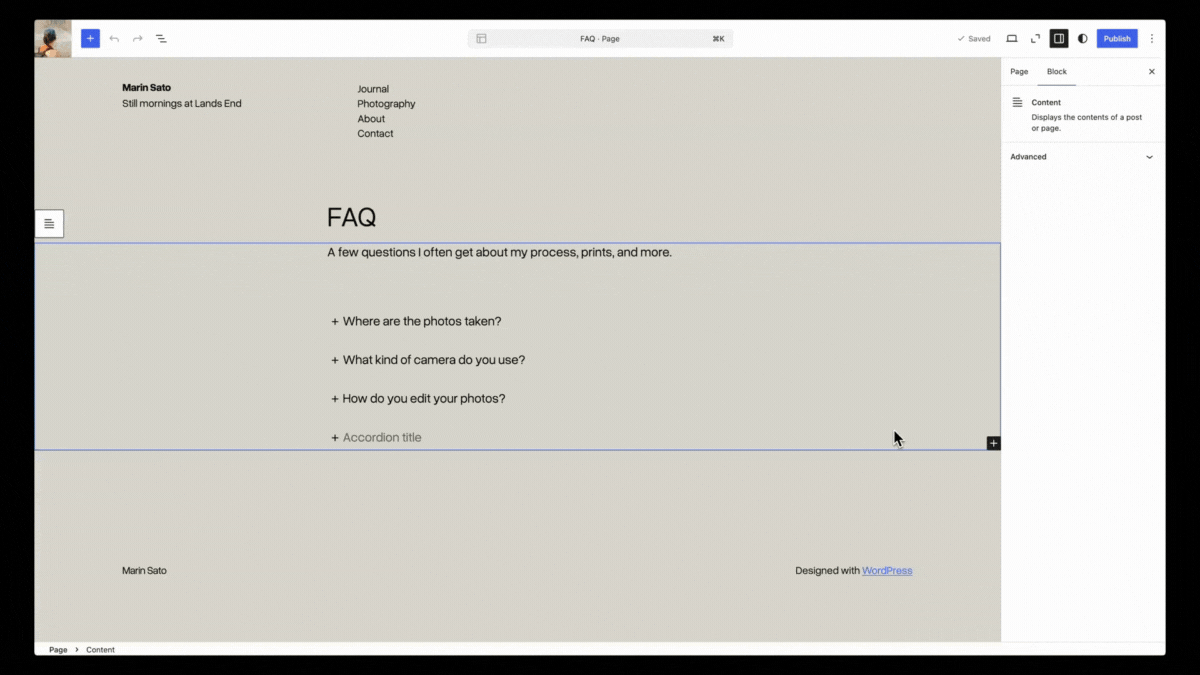Click the device preview laptop icon

(1011, 39)
